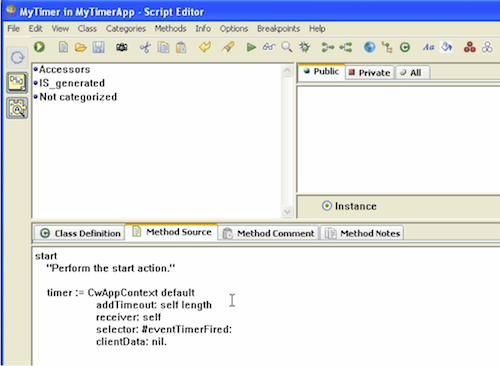
Task: Click the "Perform the start action." comment line
Action: tap(111, 268)
